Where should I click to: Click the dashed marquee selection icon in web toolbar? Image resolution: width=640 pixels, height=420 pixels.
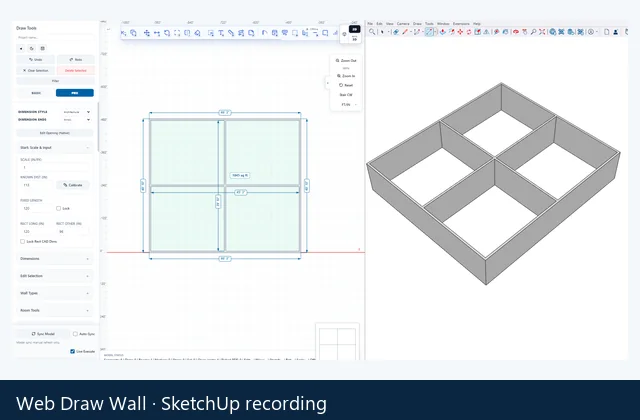click(177, 33)
